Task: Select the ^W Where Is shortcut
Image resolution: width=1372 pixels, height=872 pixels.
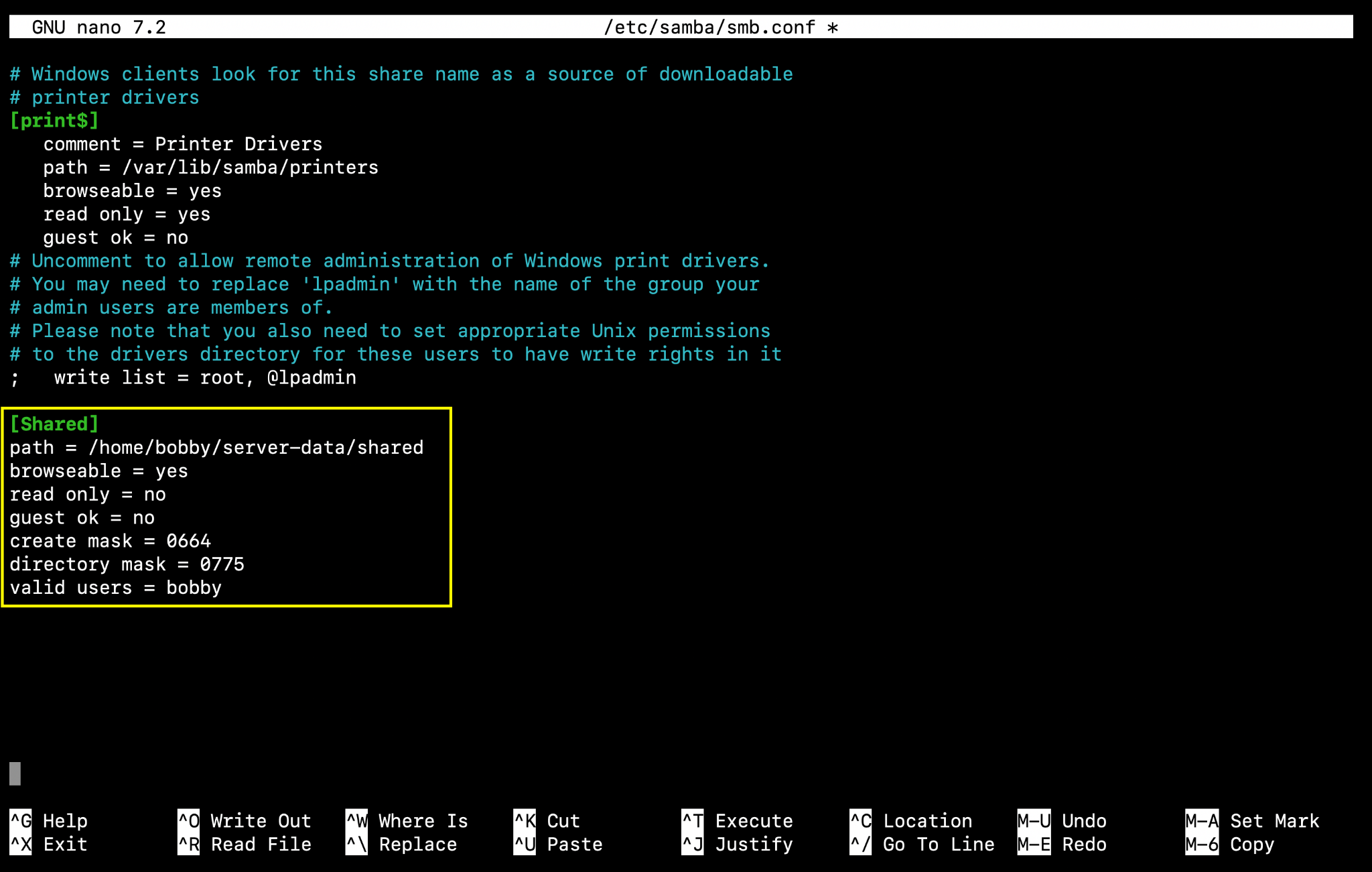Action: pyautogui.click(x=407, y=820)
